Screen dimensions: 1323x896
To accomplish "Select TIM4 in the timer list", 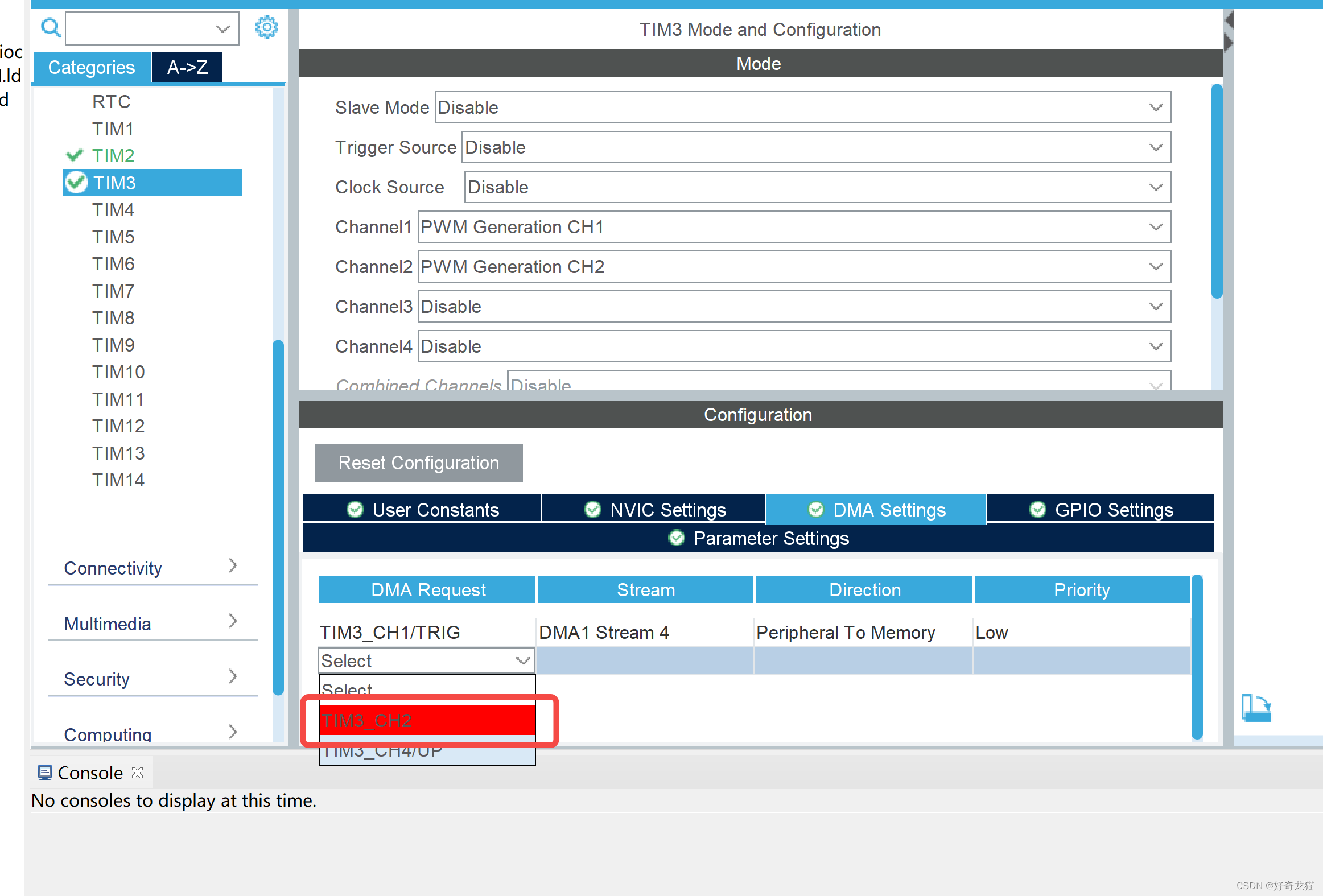I will click(113, 209).
